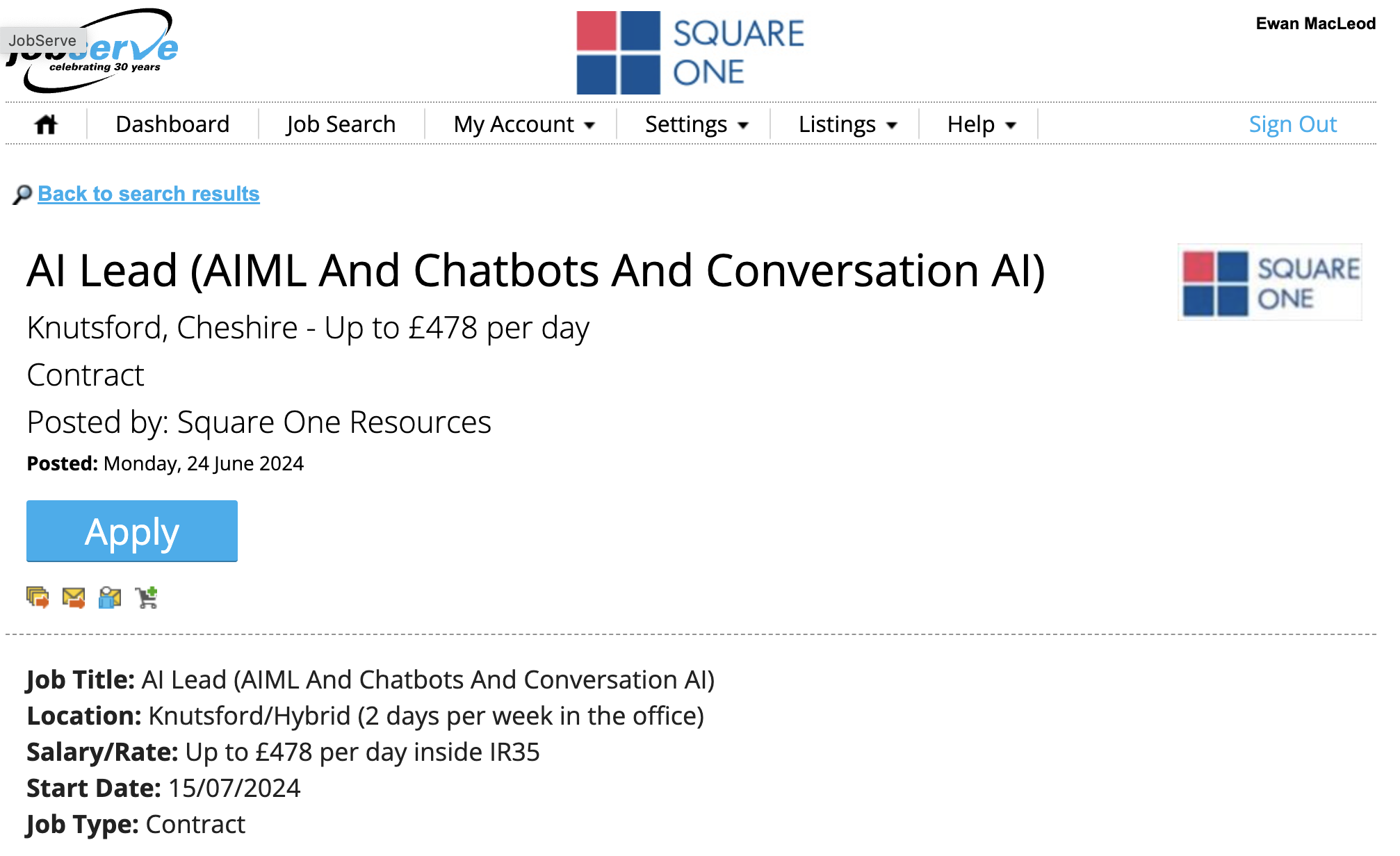Click Sign Out
Viewport: 1400px width, 856px height.
pyautogui.click(x=1292, y=124)
